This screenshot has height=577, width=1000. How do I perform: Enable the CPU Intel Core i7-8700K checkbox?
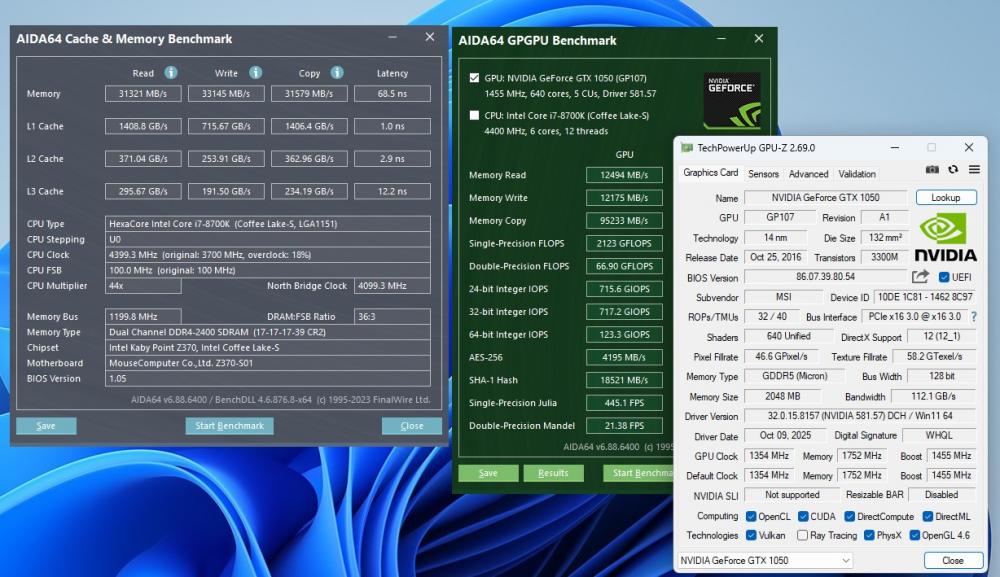[474, 115]
